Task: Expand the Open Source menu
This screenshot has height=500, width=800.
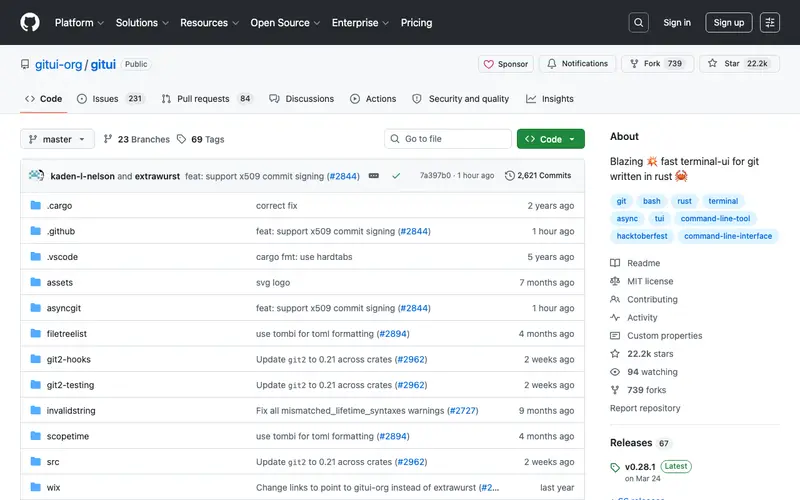Action: click(285, 22)
